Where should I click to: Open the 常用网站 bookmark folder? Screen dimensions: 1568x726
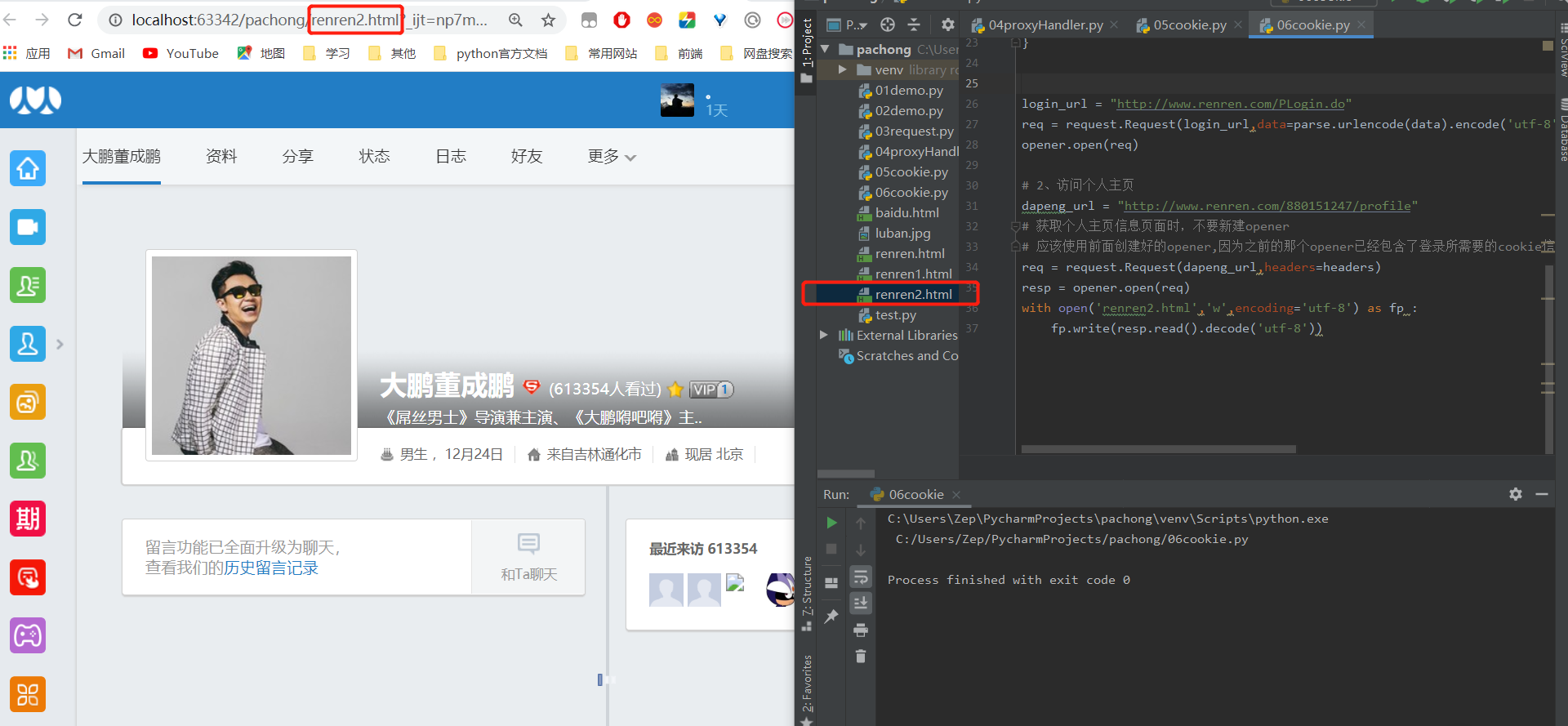tap(601, 53)
